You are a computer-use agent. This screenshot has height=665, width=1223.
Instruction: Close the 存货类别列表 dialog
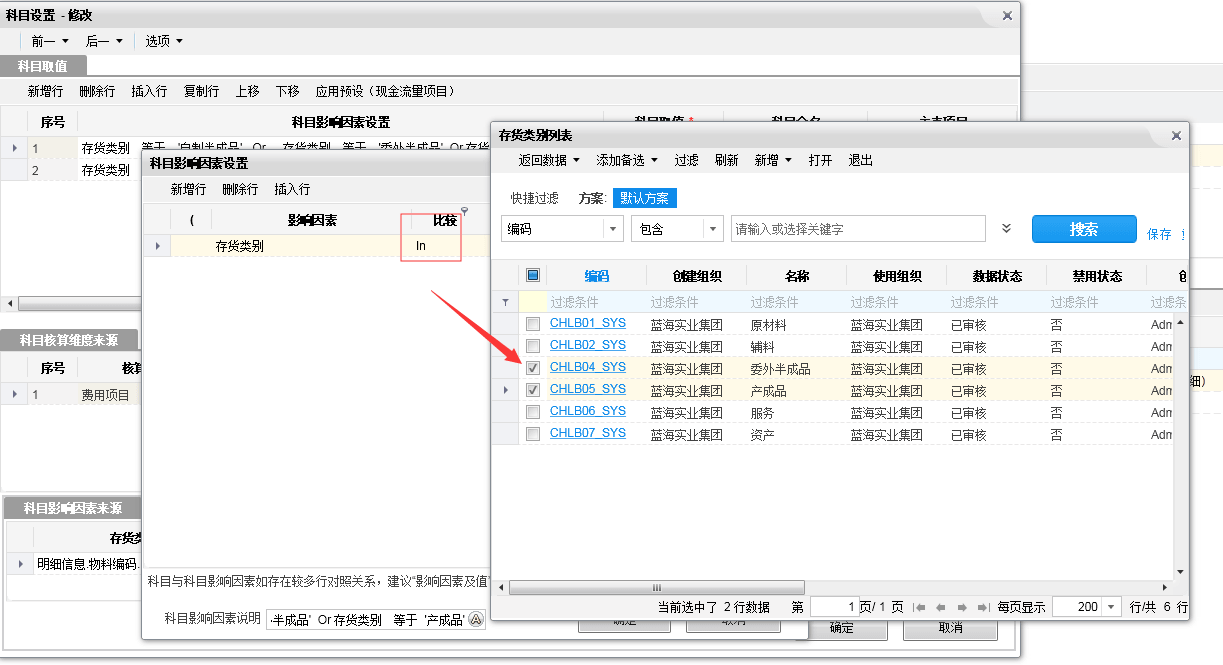pyautogui.click(x=1176, y=136)
